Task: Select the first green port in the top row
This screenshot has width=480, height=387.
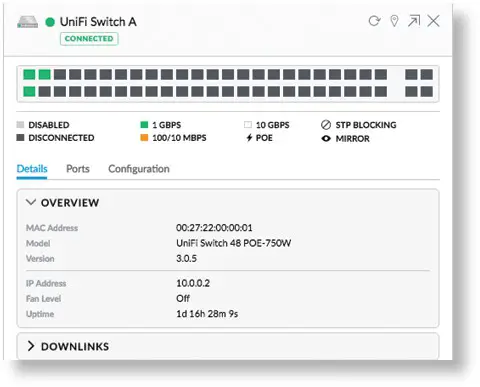Action: click(29, 74)
